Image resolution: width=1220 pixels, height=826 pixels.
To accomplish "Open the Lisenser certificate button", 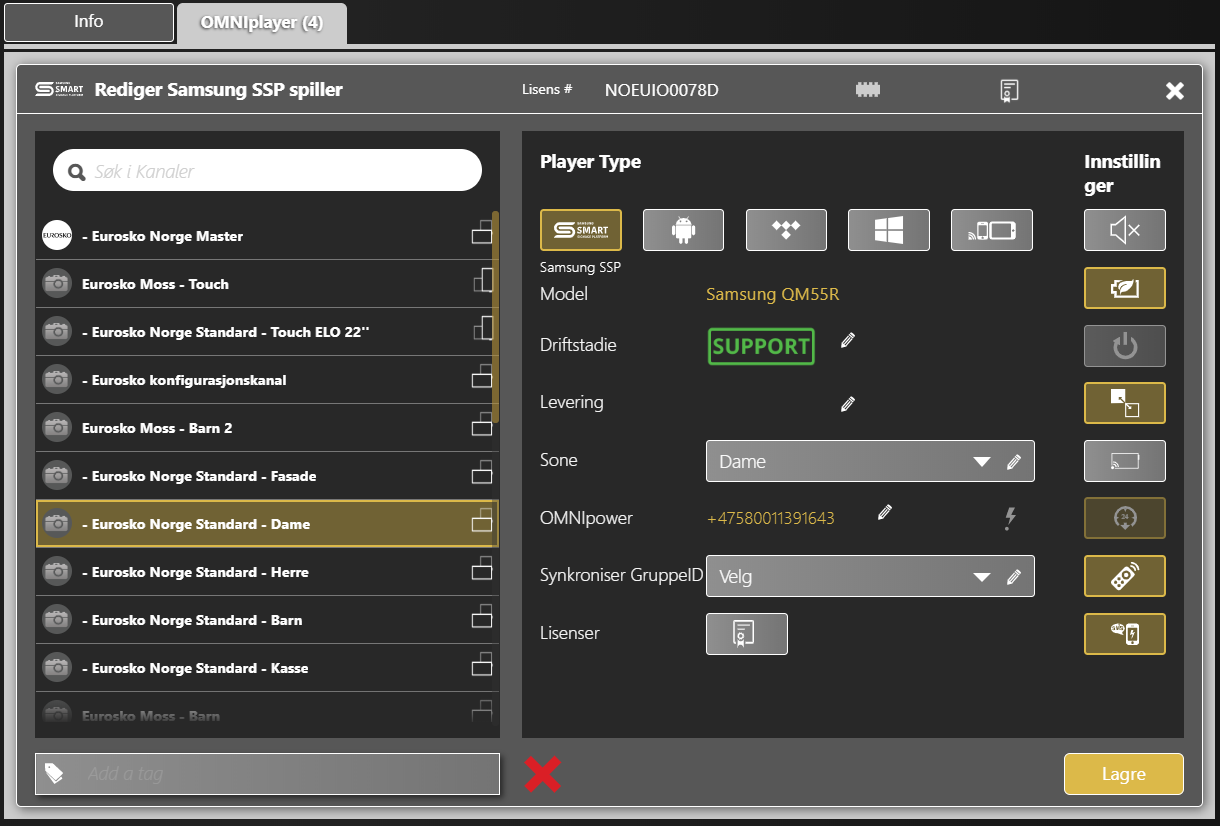I will pos(747,634).
